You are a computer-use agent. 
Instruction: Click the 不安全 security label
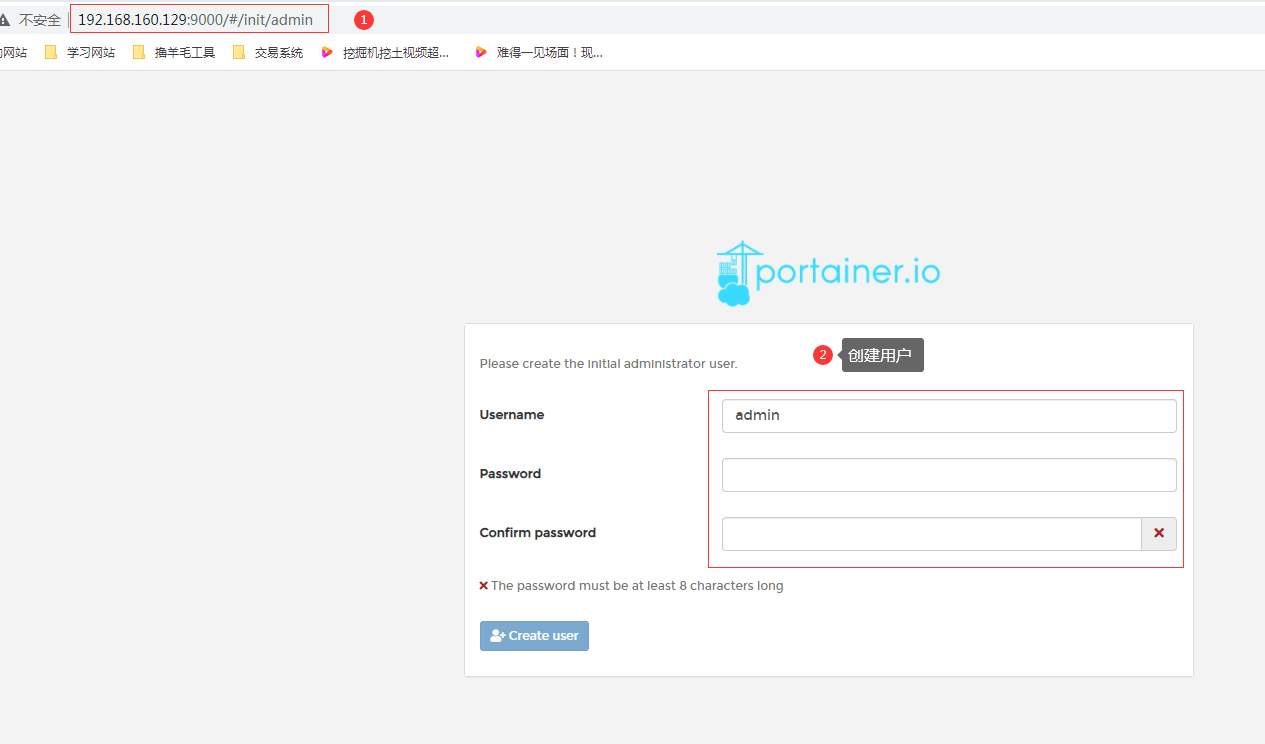(x=40, y=20)
